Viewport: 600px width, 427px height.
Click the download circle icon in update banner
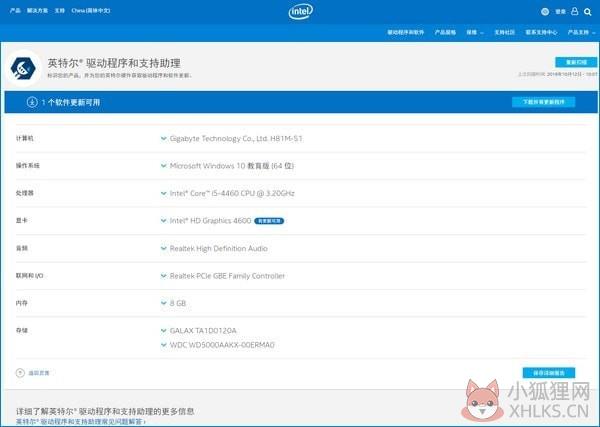tap(32, 102)
